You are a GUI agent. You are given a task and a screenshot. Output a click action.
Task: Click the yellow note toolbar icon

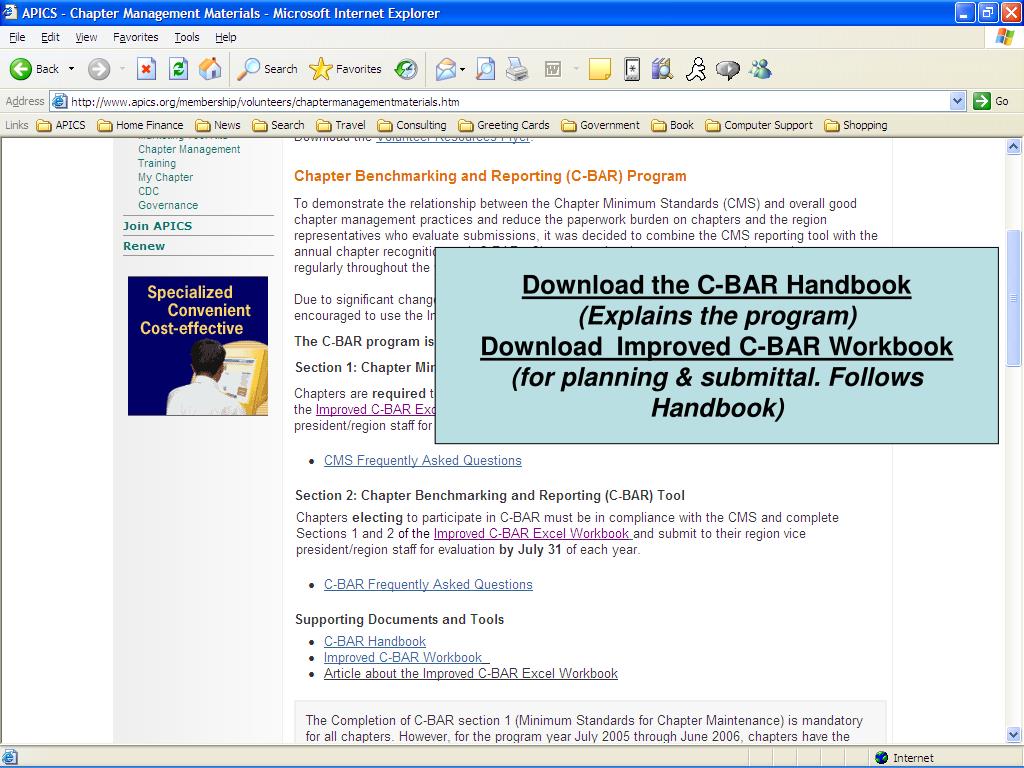(600, 69)
